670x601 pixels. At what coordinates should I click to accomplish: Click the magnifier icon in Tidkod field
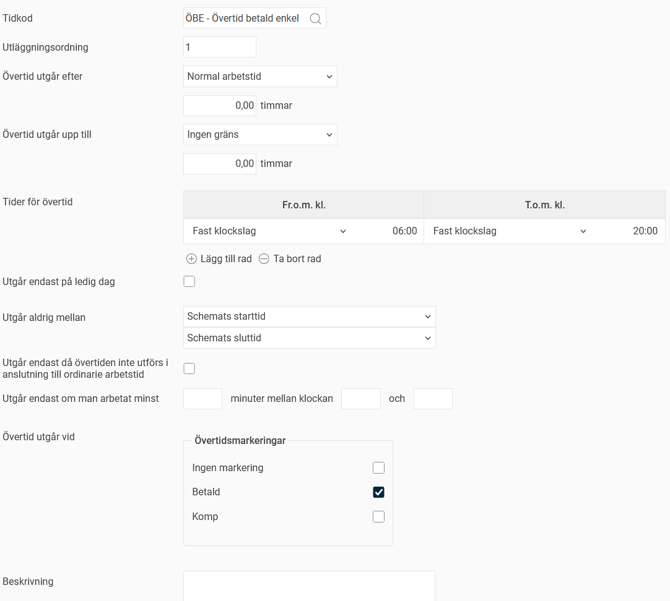pyautogui.click(x=315, y=19)
